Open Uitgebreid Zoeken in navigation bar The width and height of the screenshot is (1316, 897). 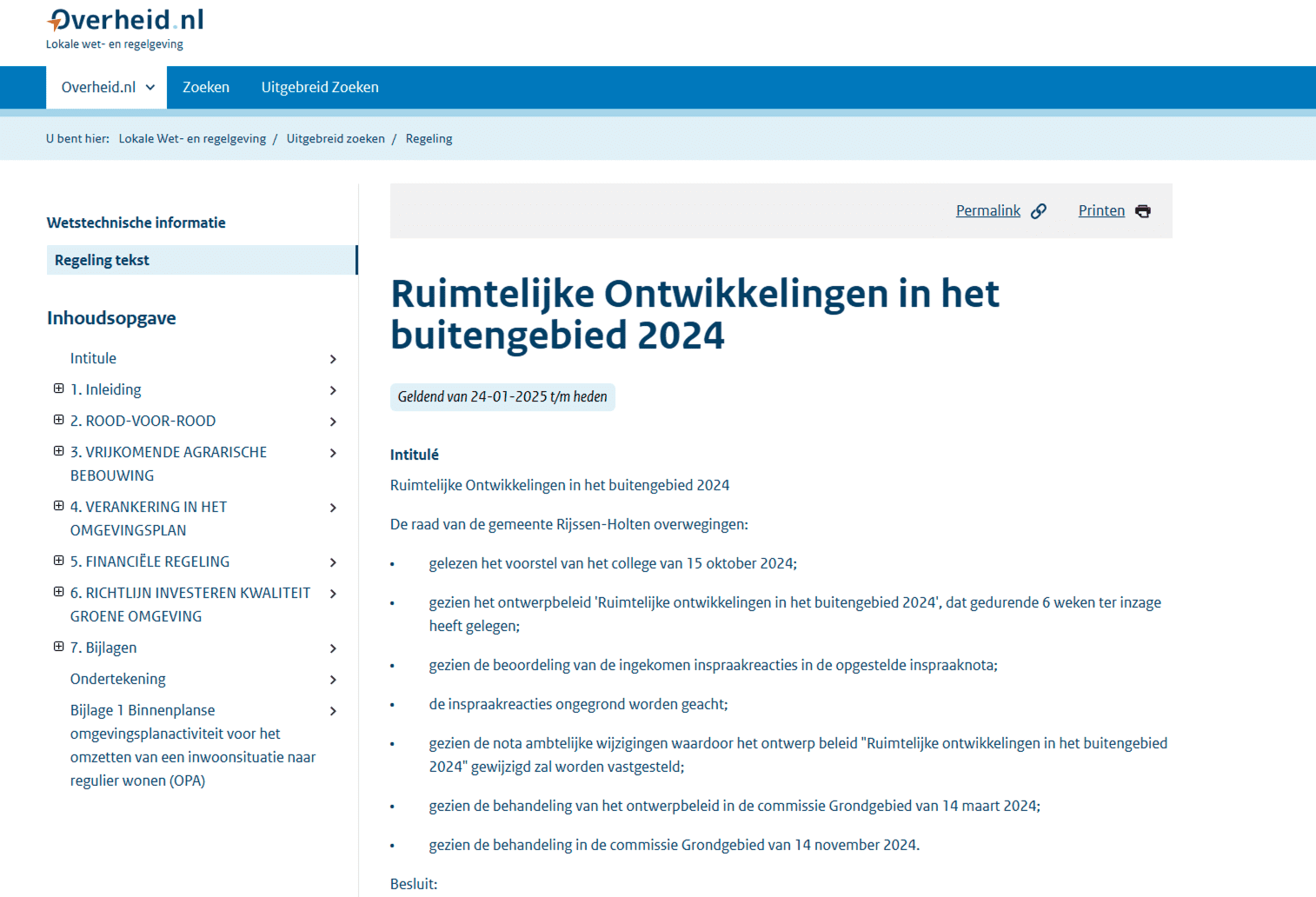tap(320, 88)
